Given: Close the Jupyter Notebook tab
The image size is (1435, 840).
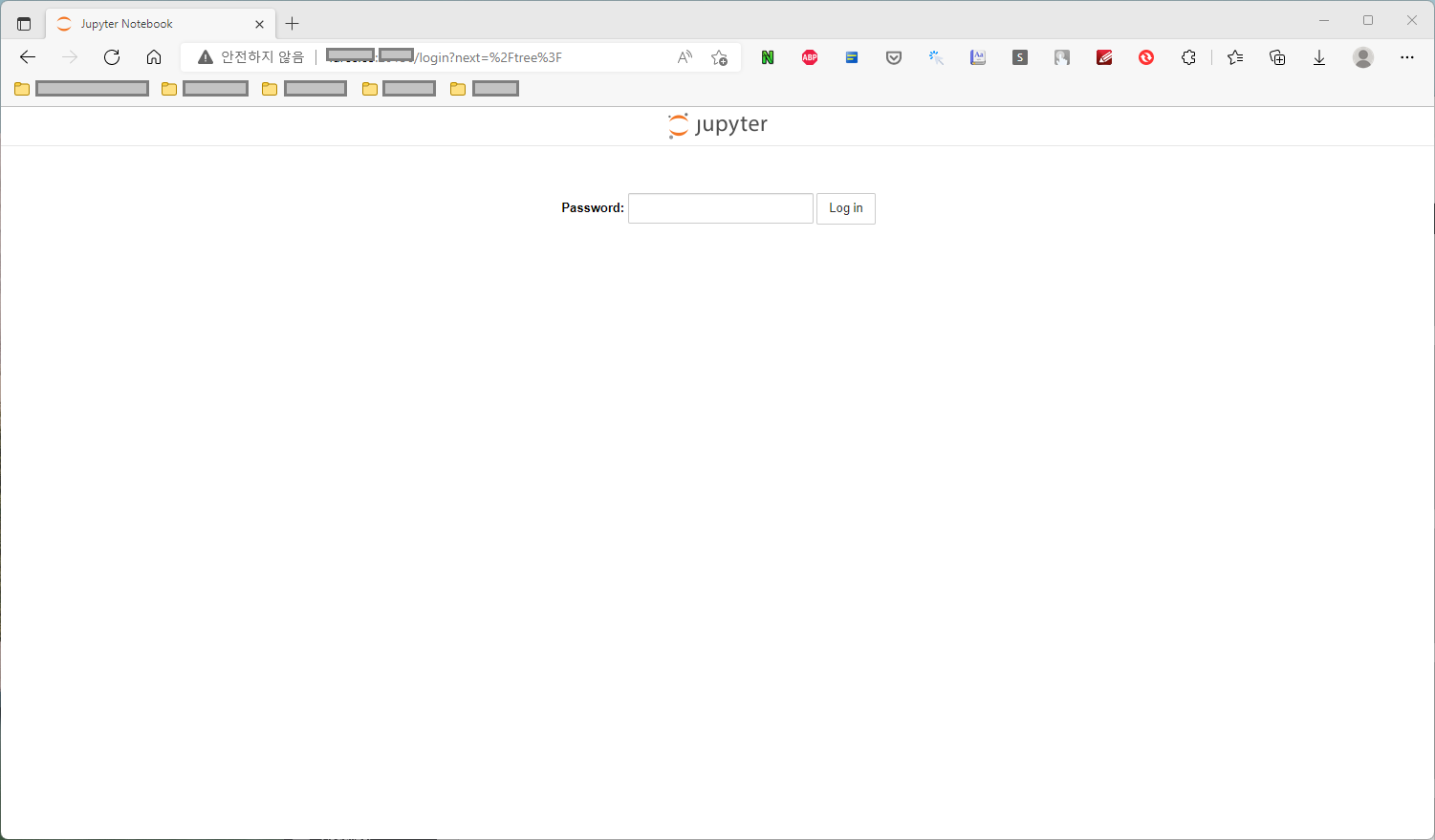Looking at the screenshot, I should tap(259, 24).
